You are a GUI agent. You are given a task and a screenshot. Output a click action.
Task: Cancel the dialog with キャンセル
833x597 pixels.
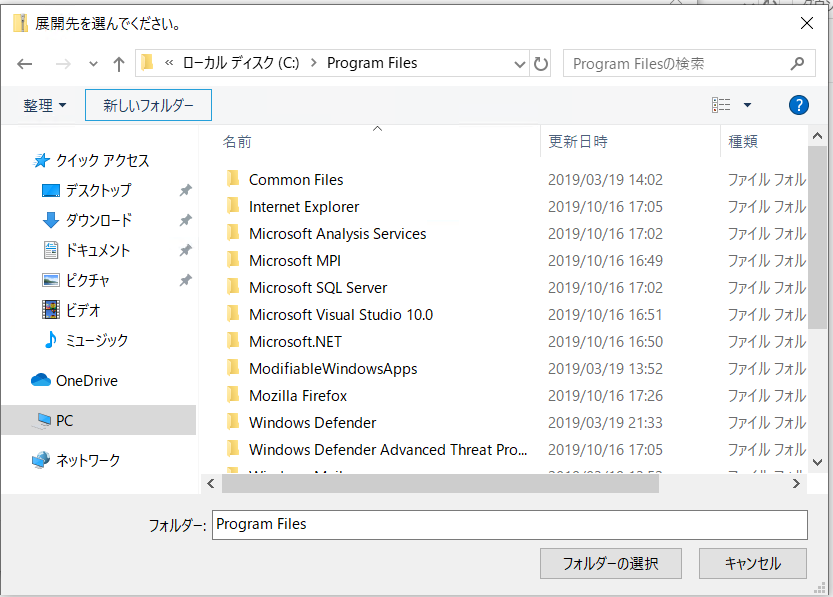pyautogui.click(x=753, y=563)
